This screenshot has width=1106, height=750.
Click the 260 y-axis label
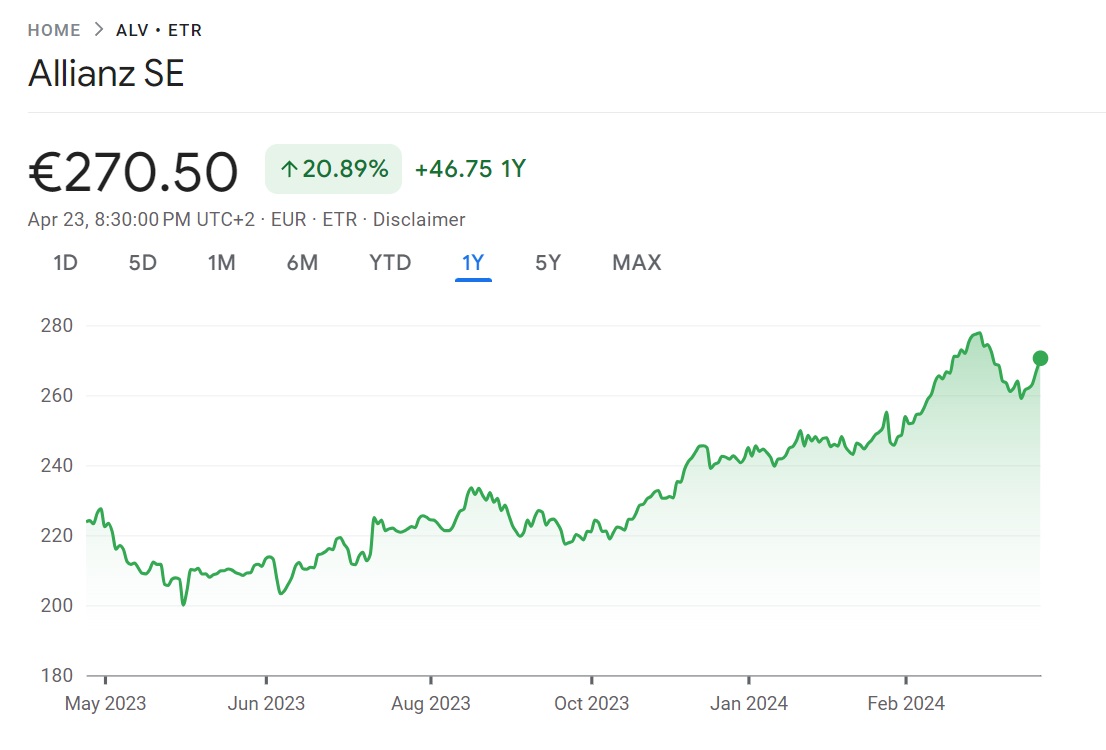click(x=56, y=395)
